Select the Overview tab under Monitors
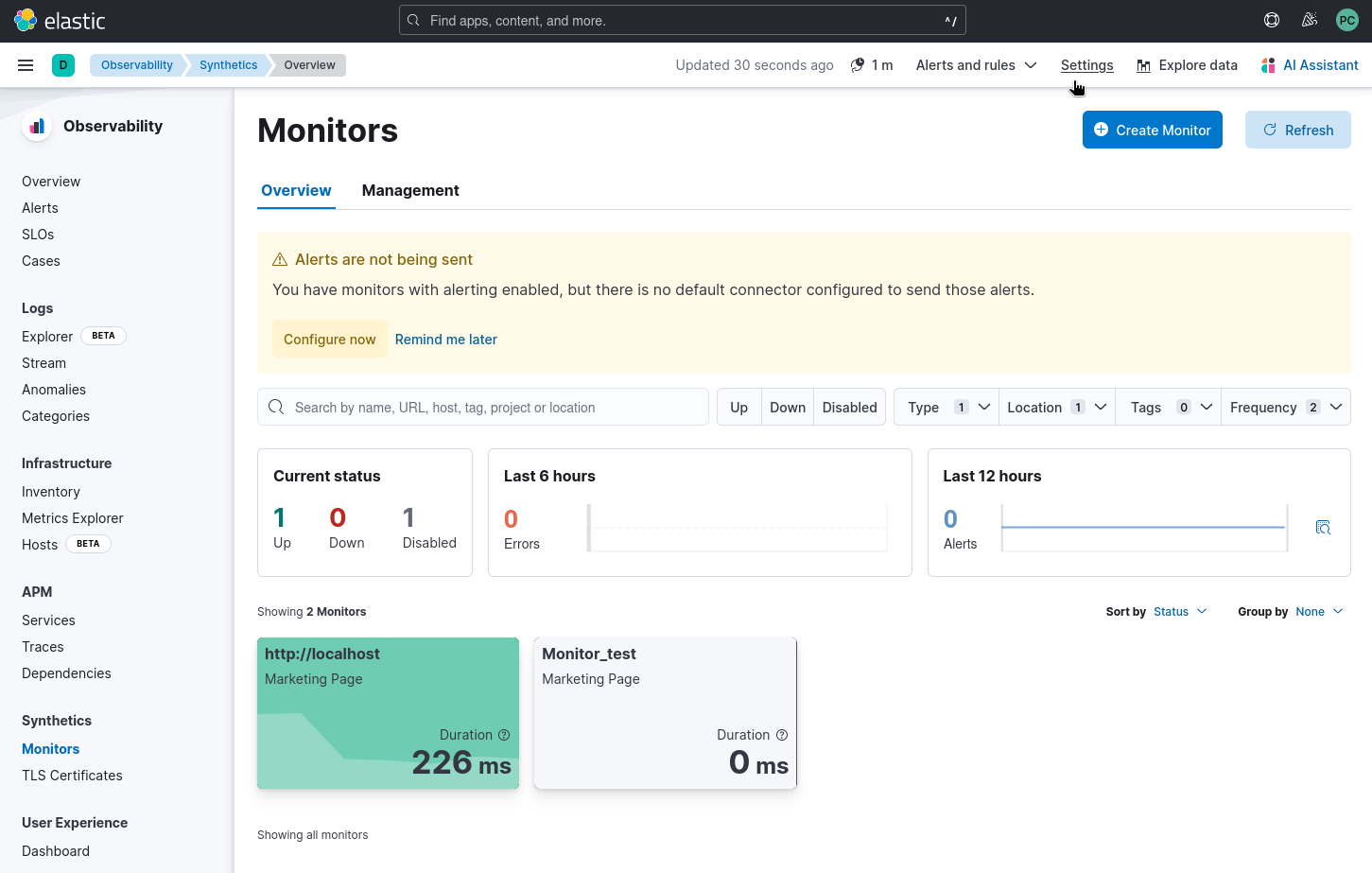 point(296,190)
